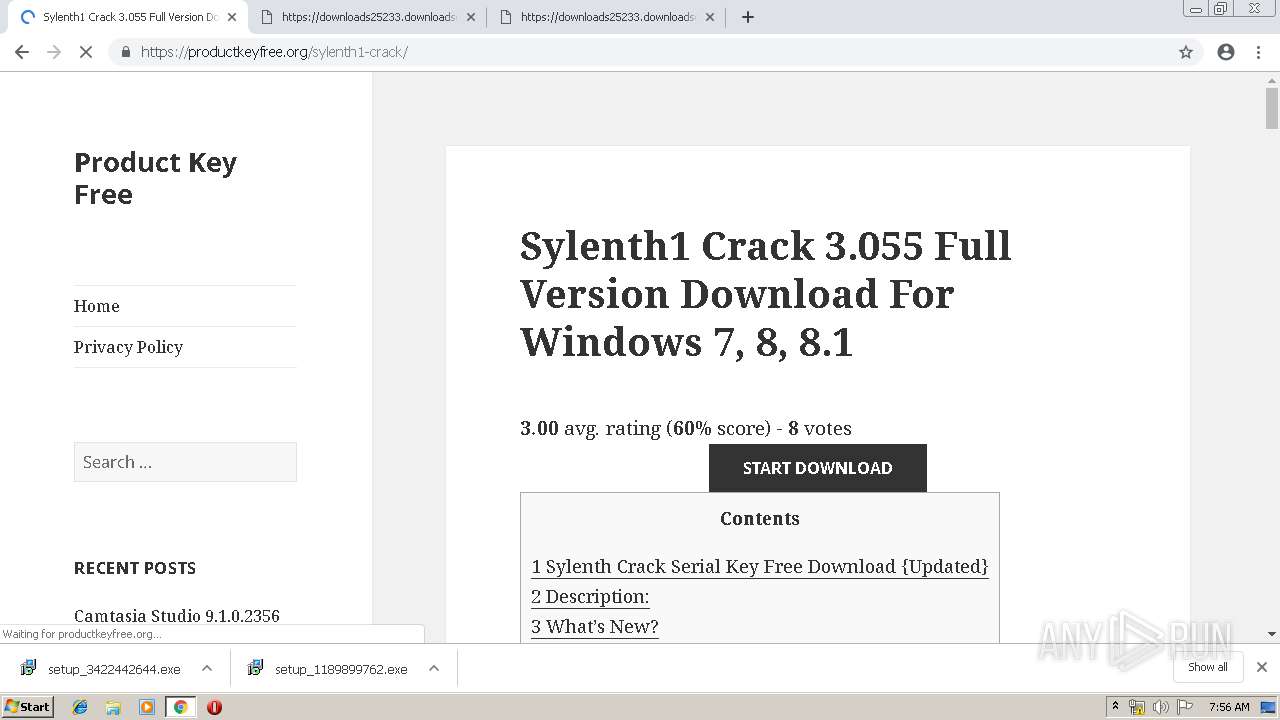Switch to the second downloads25233 tab
The image size is (1280, 720).
coord(368,17)
